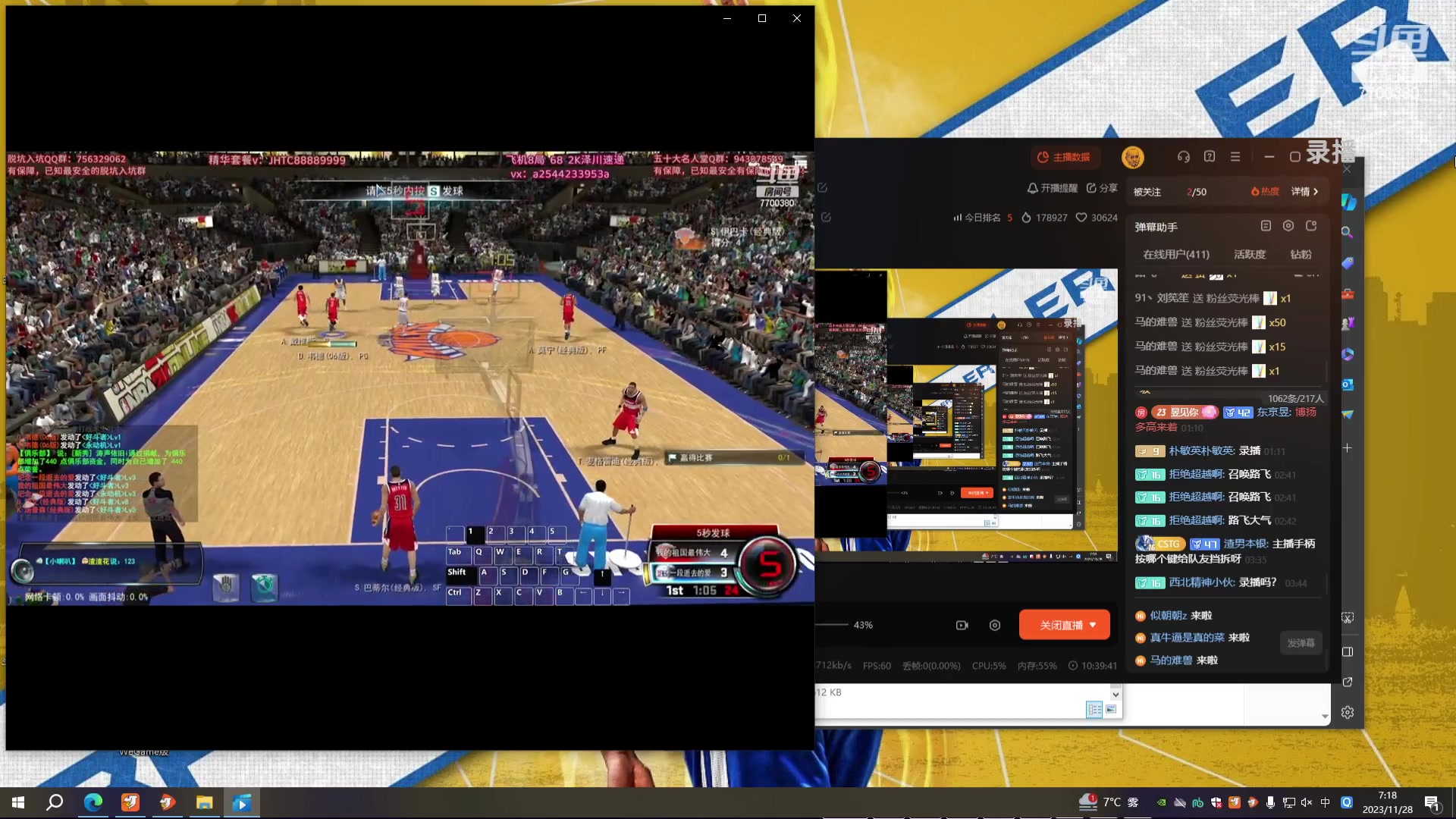
Task: Click the NVIDIA tray icon
Action: pyautogui.click(x=1161, y=802)
